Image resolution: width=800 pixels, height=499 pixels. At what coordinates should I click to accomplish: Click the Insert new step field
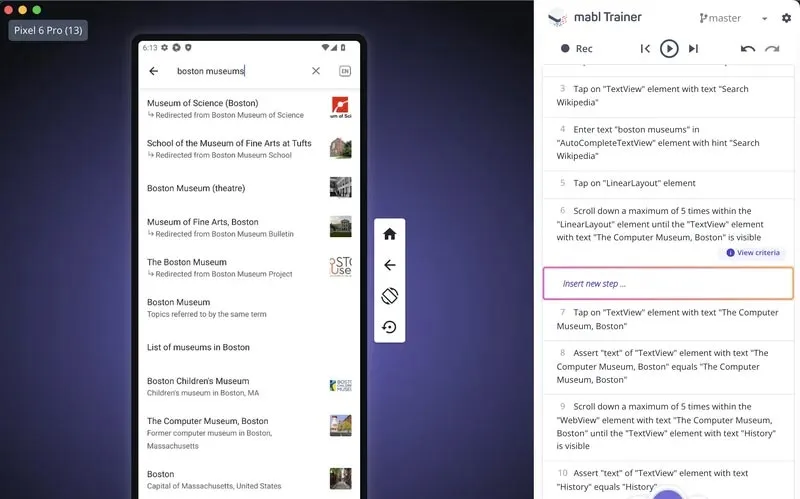pos(668,283)
